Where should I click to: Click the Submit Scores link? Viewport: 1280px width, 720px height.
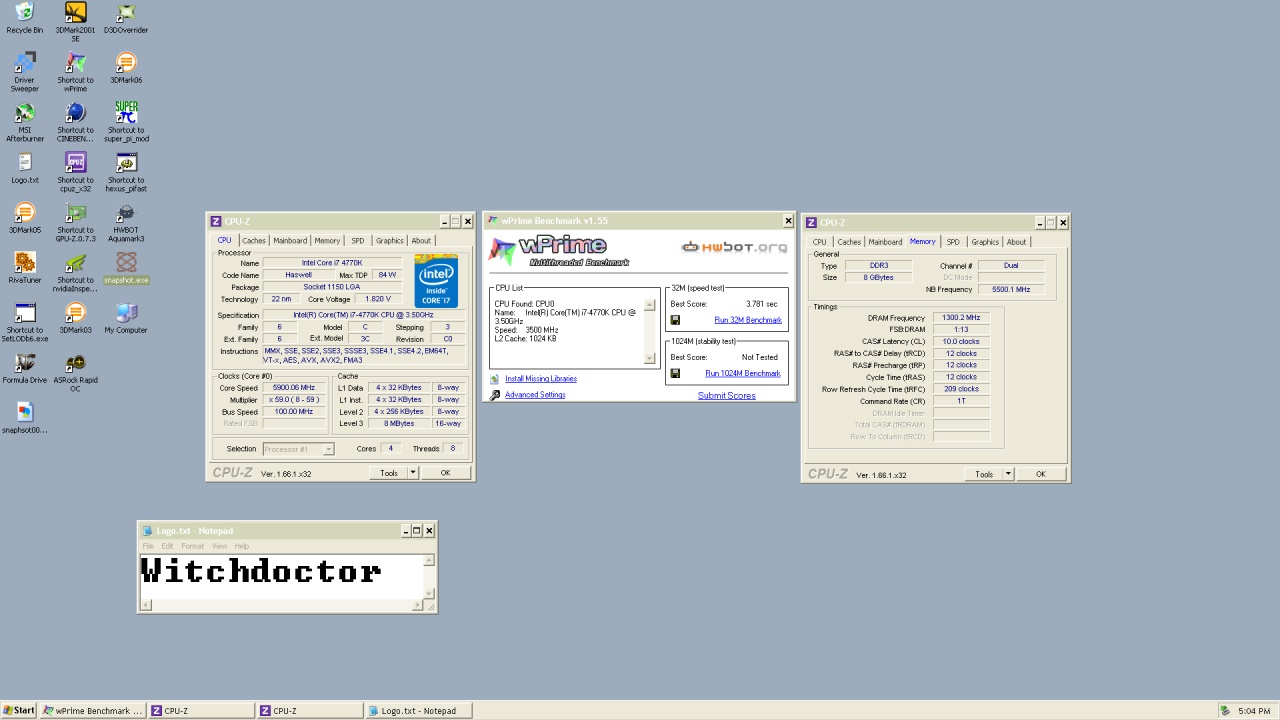point(726,396)
